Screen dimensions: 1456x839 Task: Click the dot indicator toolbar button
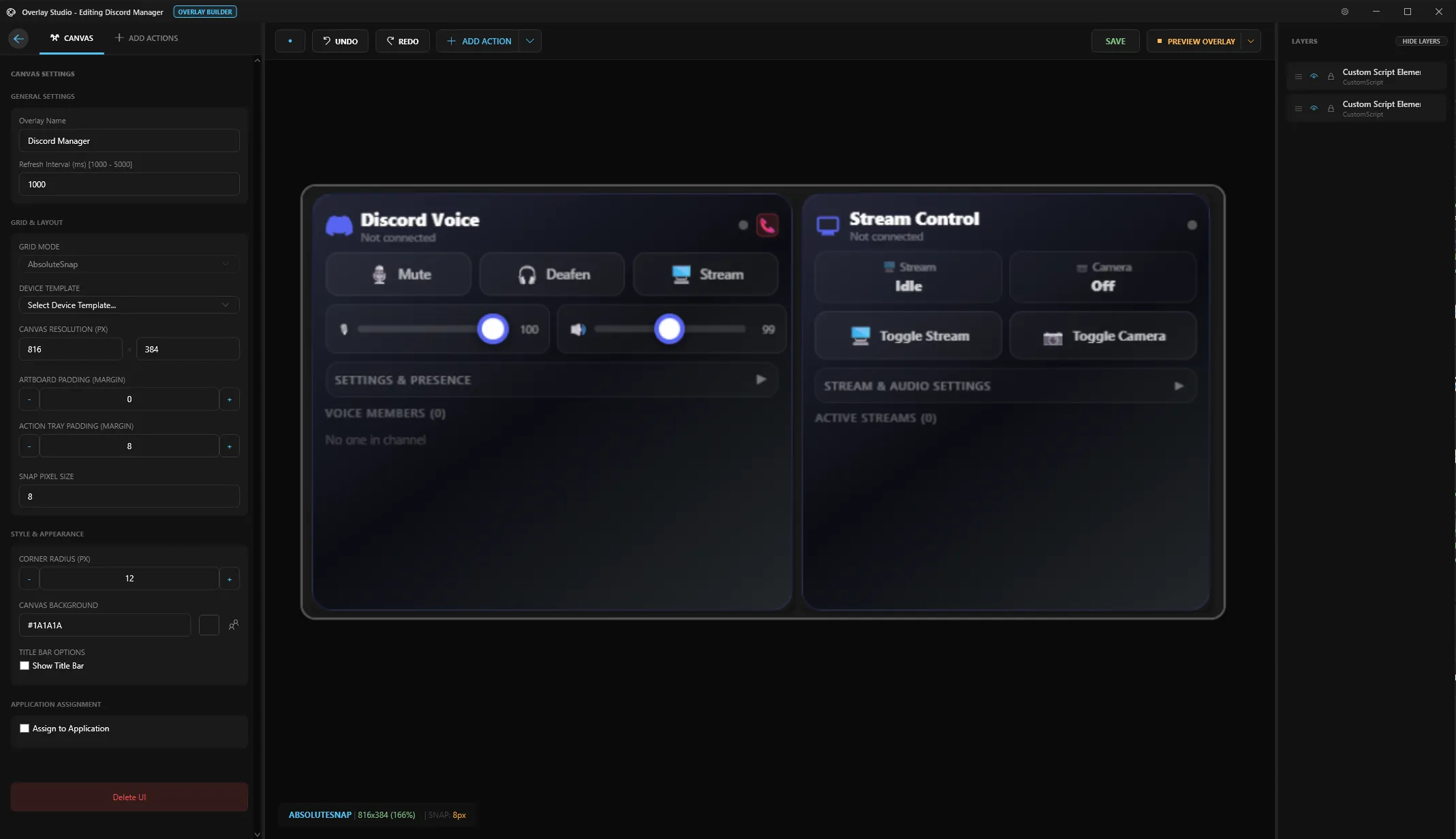point(290,41)
